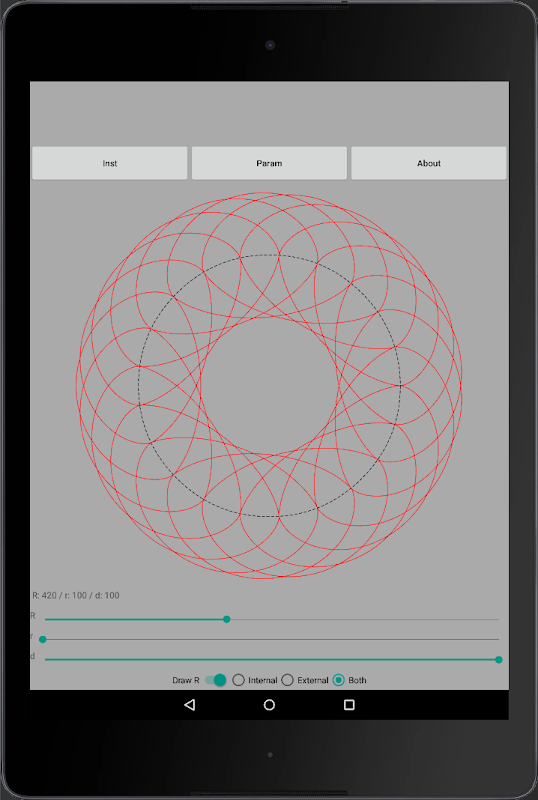Click the middle of the r slider track
Screen dimensions: 538x800
[272, 639]
